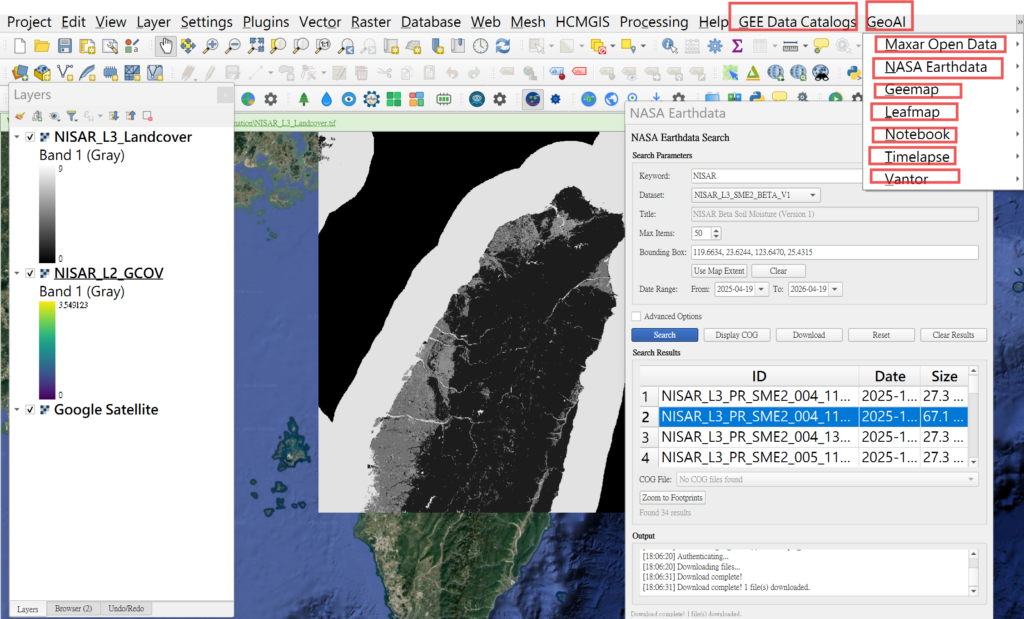
Task: Click the blue Search button
Action: pos(664,335)
